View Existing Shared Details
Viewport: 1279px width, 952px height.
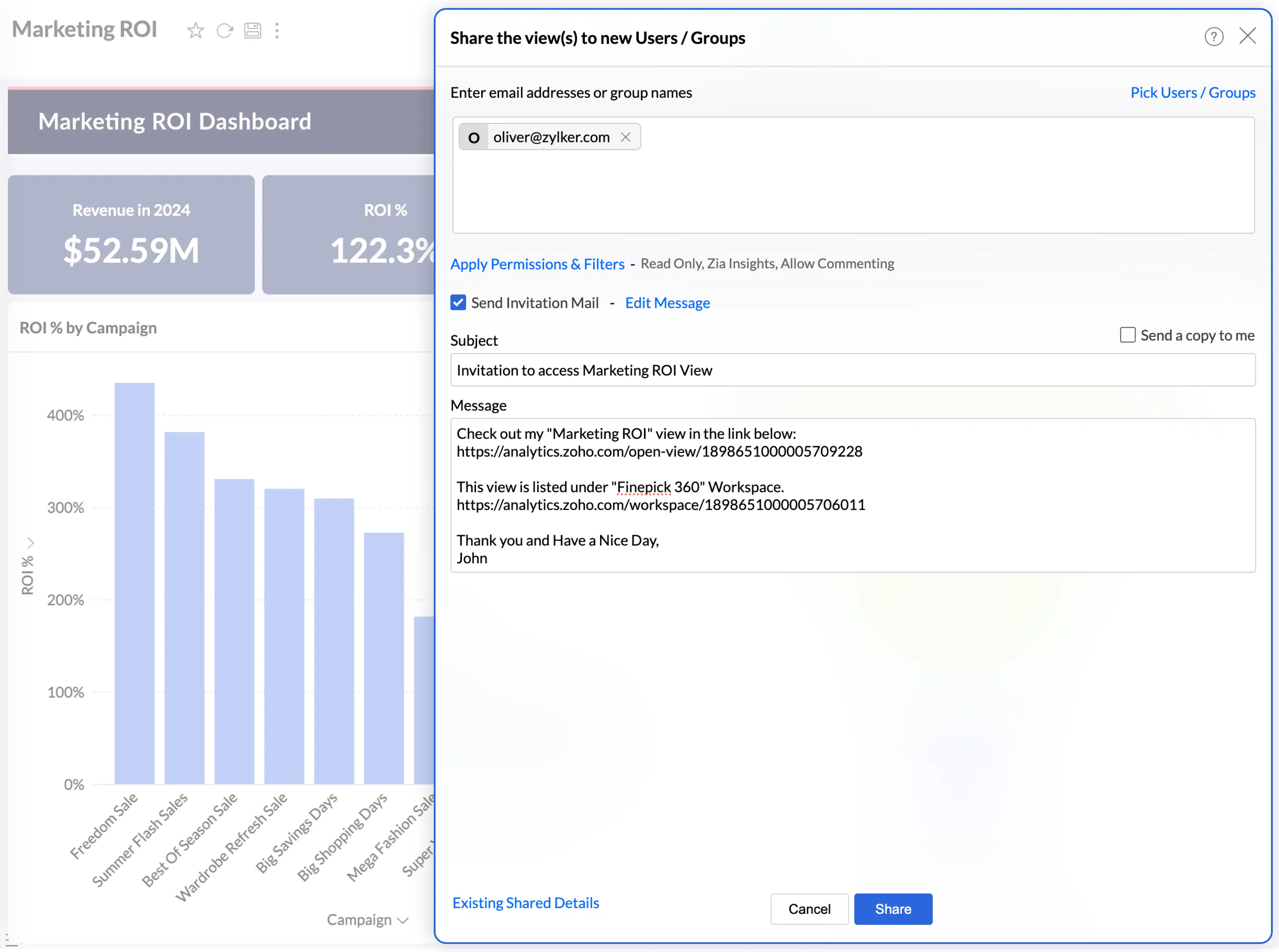tap(526, 903)
